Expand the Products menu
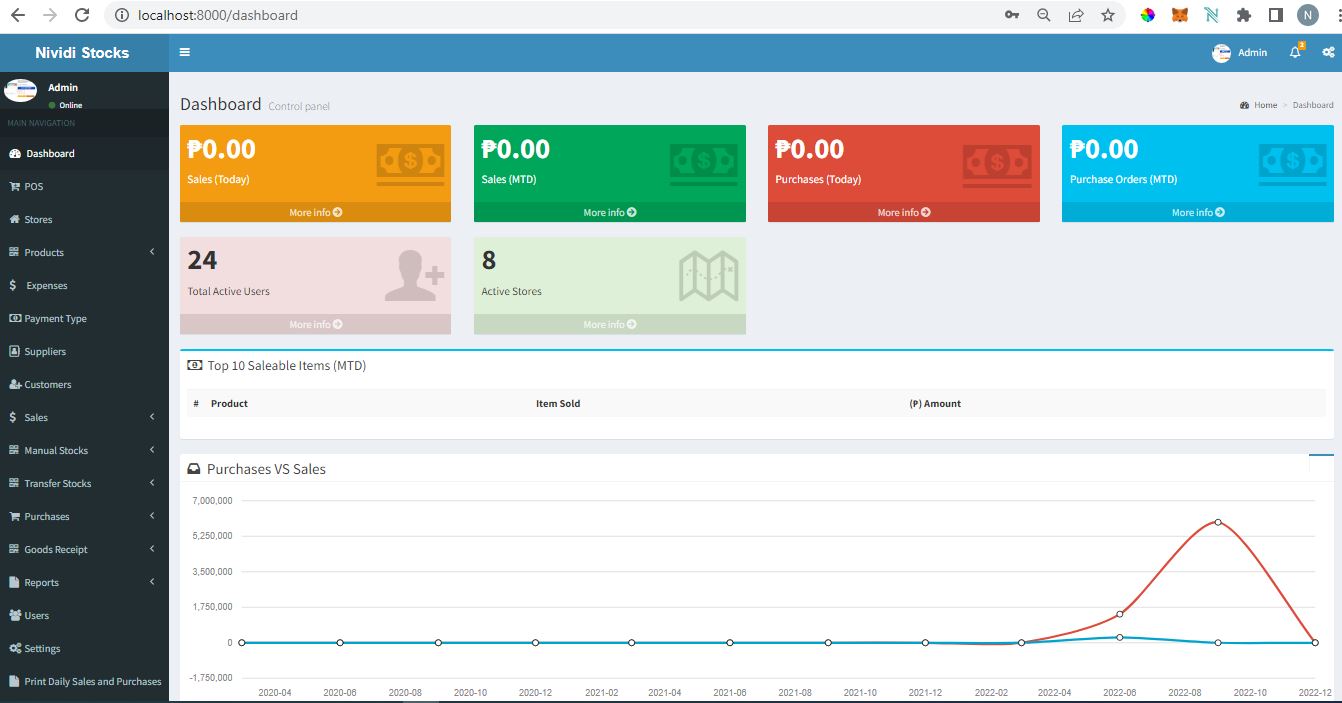 (x=44, y=252)
